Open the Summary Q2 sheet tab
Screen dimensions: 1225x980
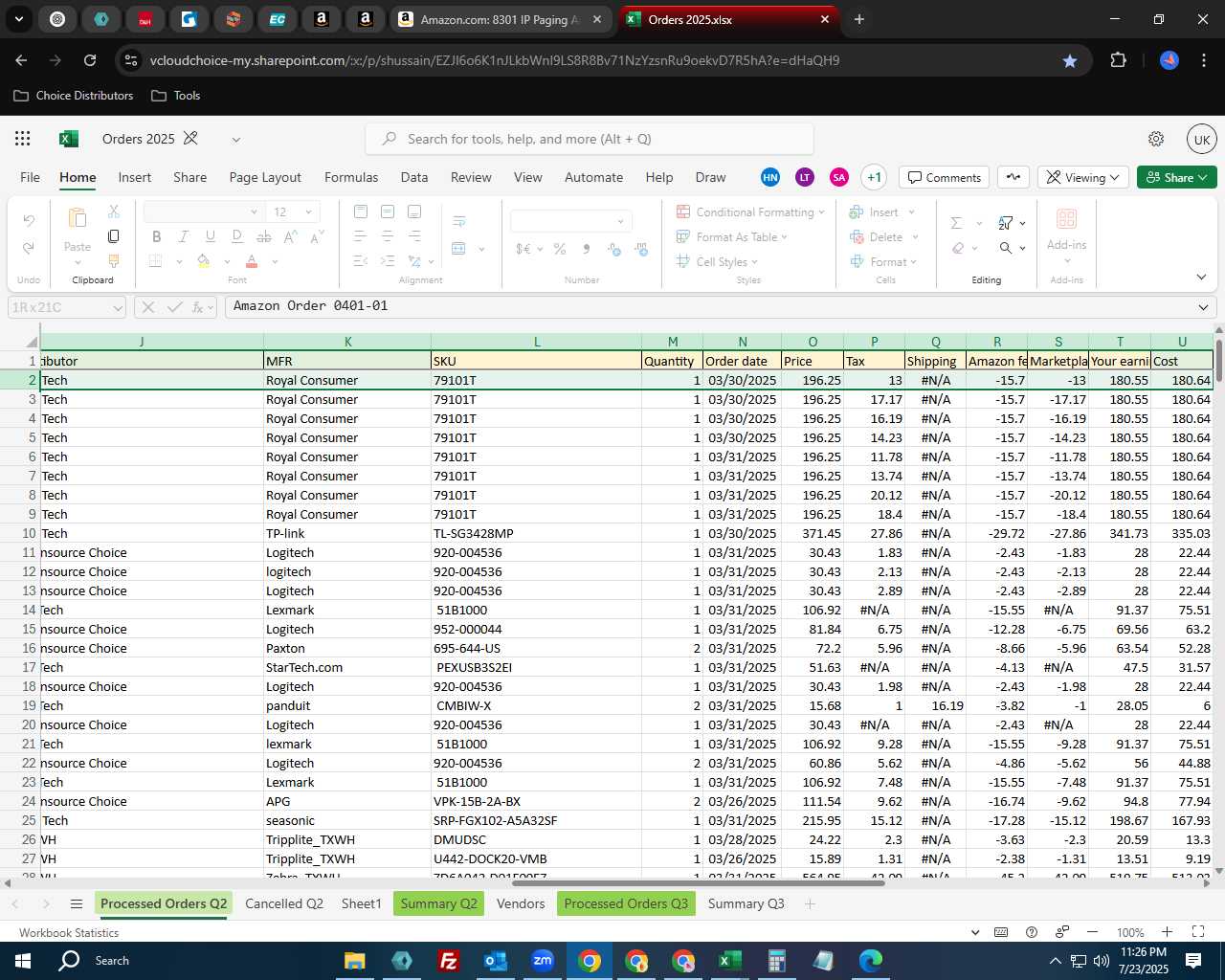click(x=439, y=903)
